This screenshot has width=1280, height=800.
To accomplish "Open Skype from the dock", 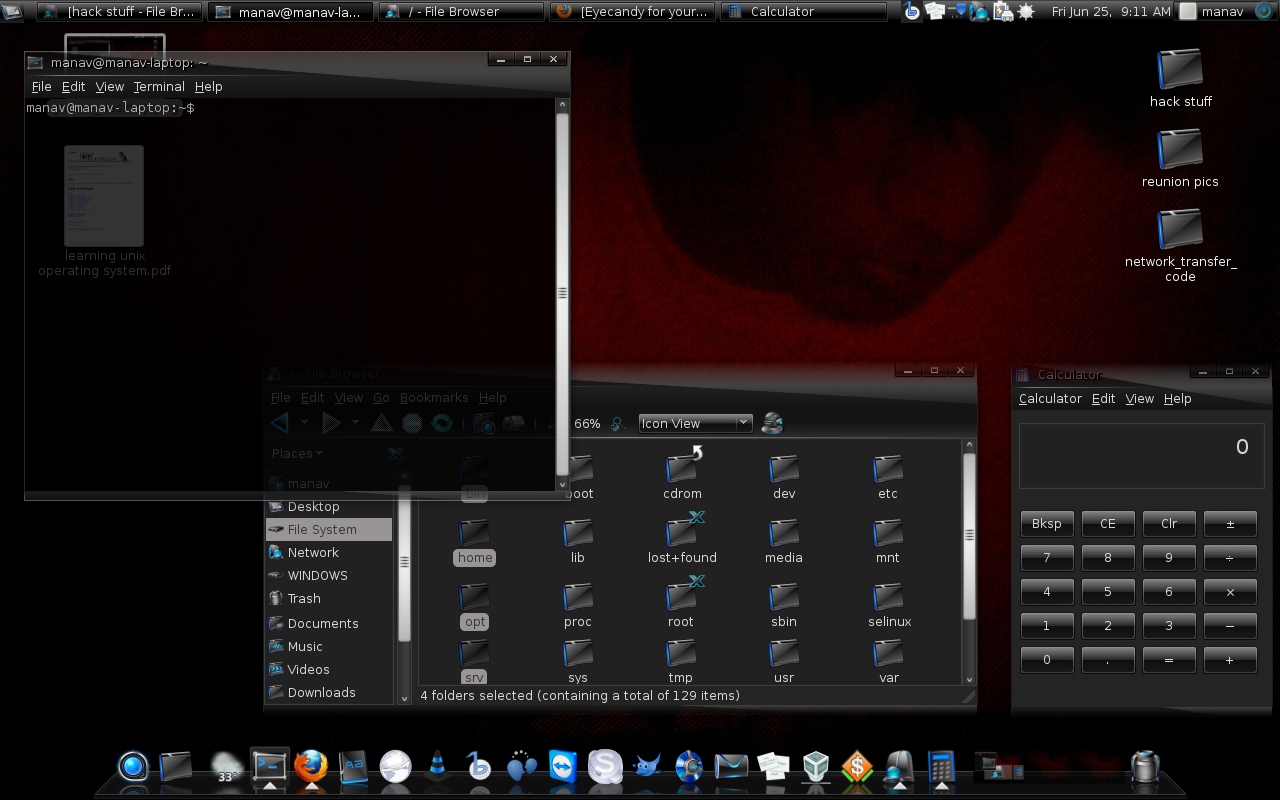I will click(605, 767).
